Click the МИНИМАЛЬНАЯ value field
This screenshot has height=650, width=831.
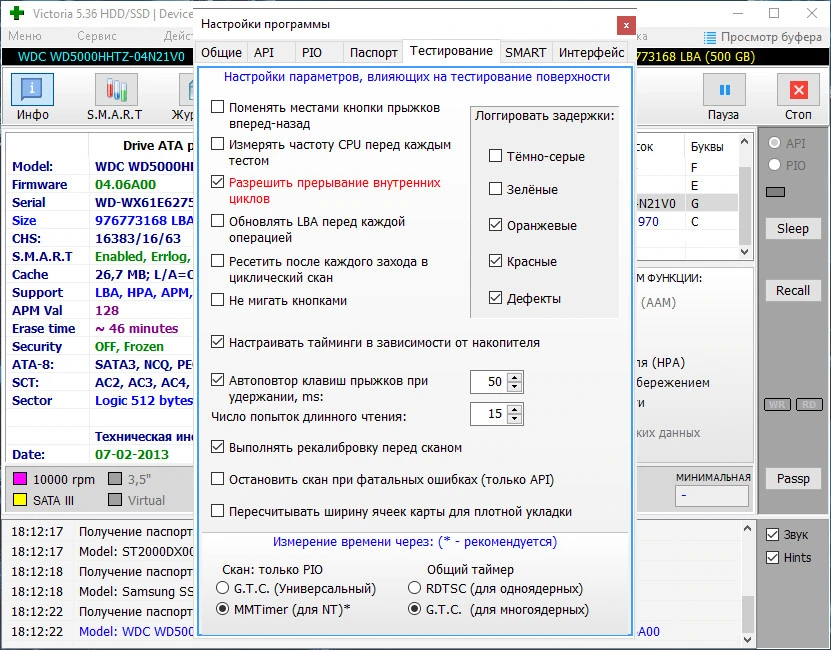click(712, 496)
